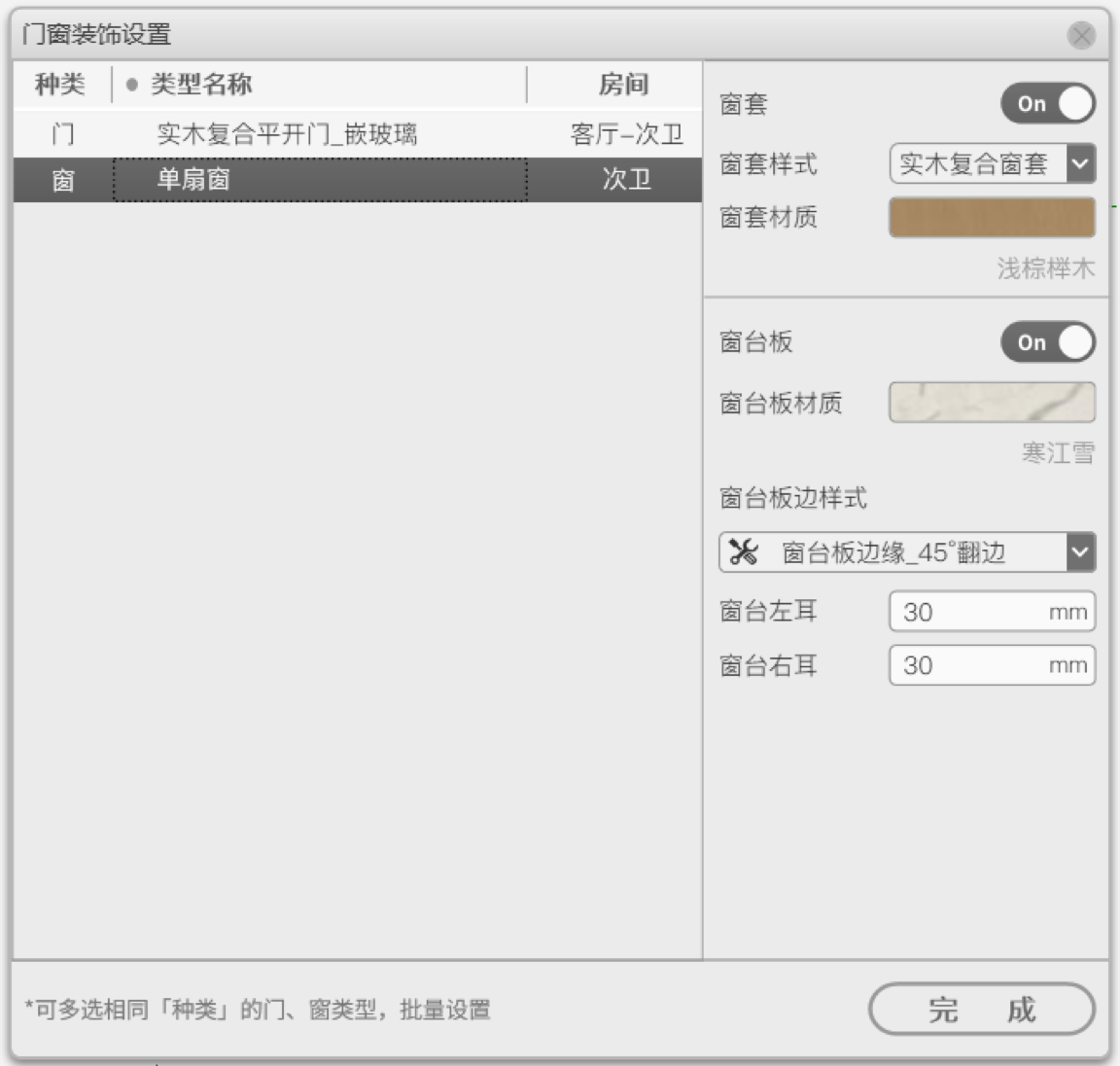Toggle the 窗套 switch off
This screenshot has width=1120, height=1066.
(x=1048, y=104)
